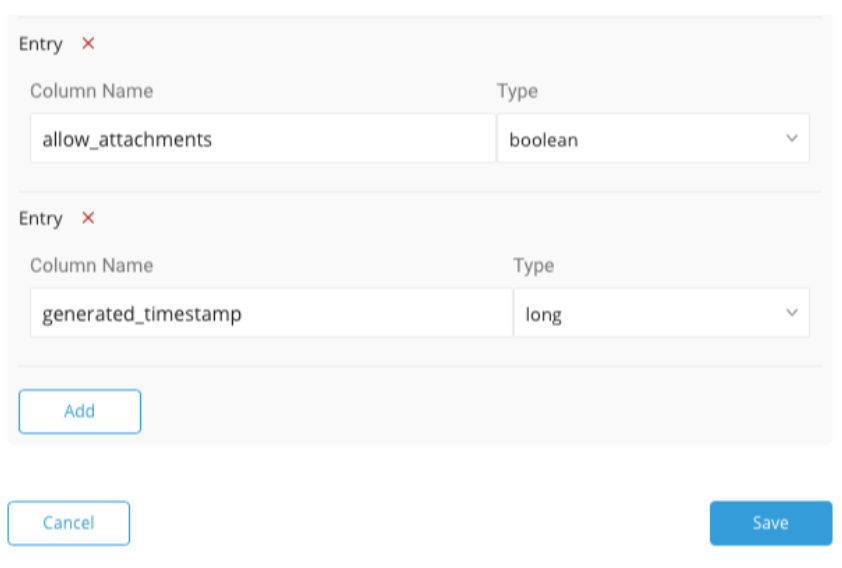
Task: Click the first 'Entry' label
Action: (41, 44)
